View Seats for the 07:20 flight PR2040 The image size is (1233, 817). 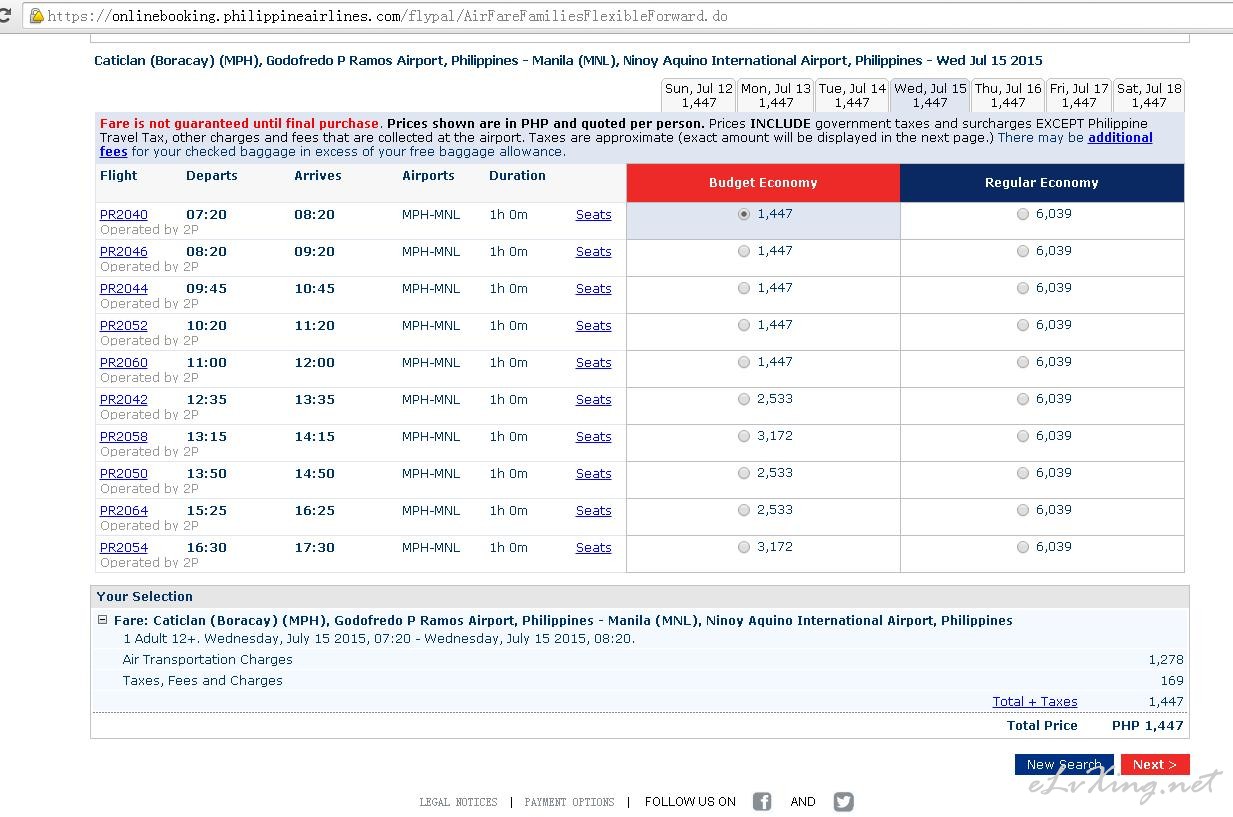click(x=593, y=215)
